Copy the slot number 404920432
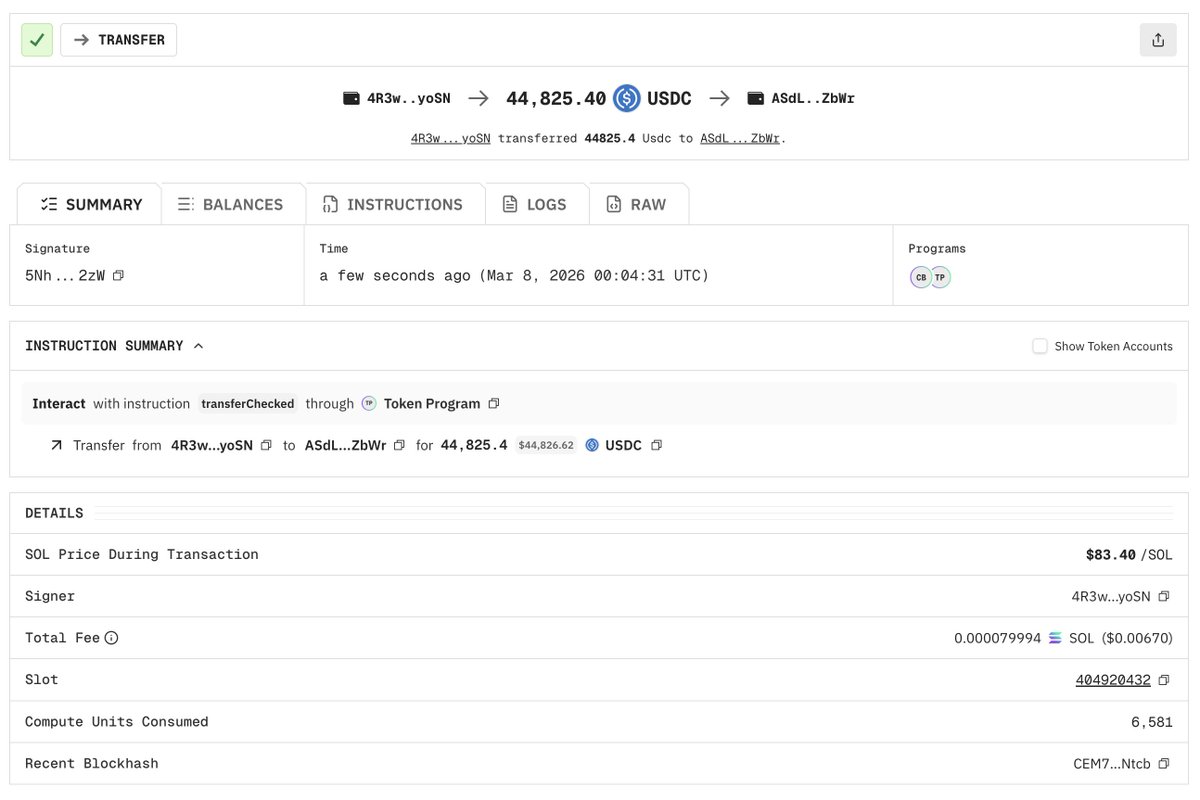 point(1163,680)
